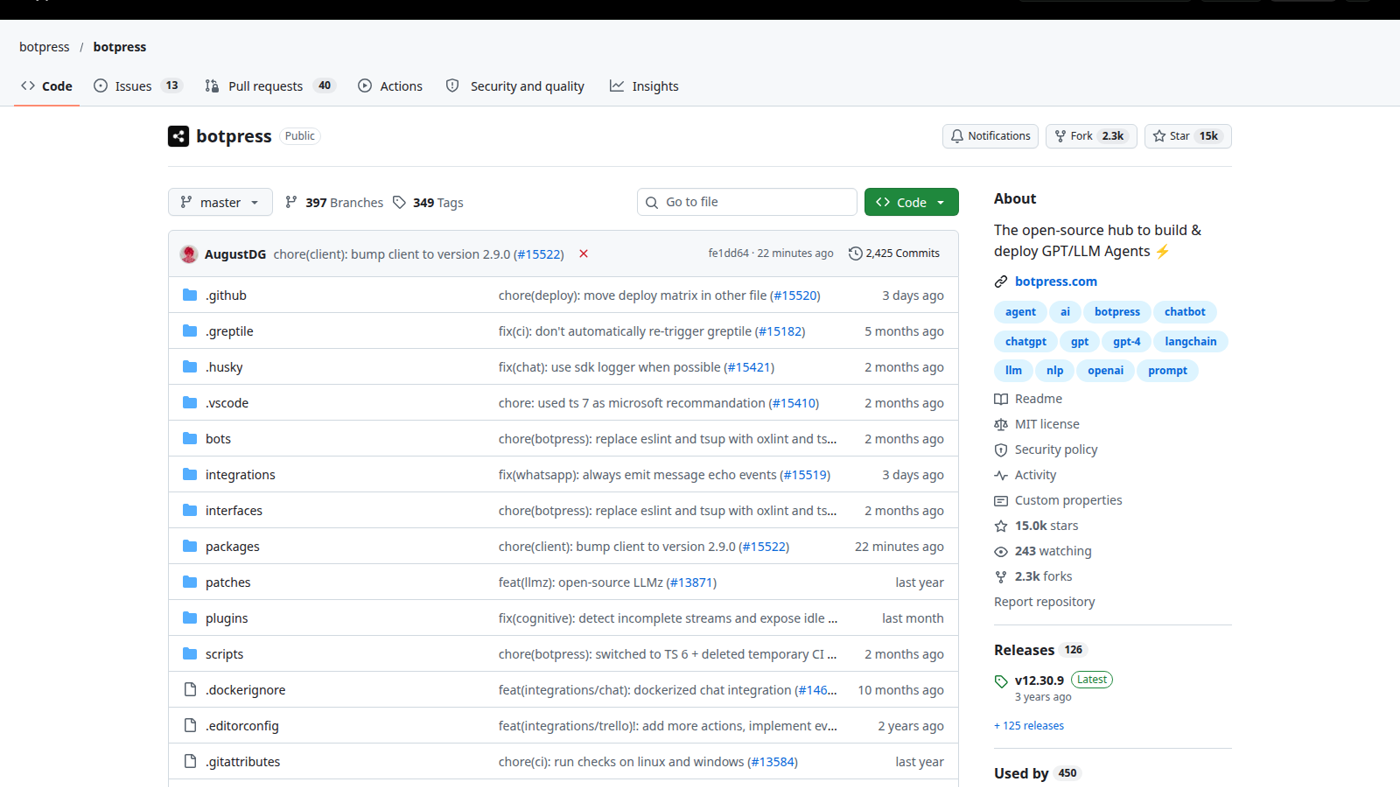
Task: Click the .dockerignore file icon
Action: point(190,689)
